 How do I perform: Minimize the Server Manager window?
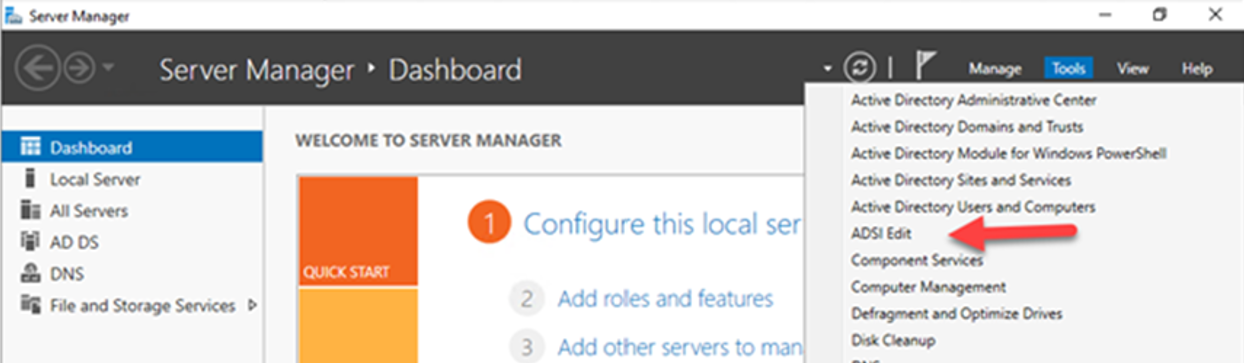1106,15
